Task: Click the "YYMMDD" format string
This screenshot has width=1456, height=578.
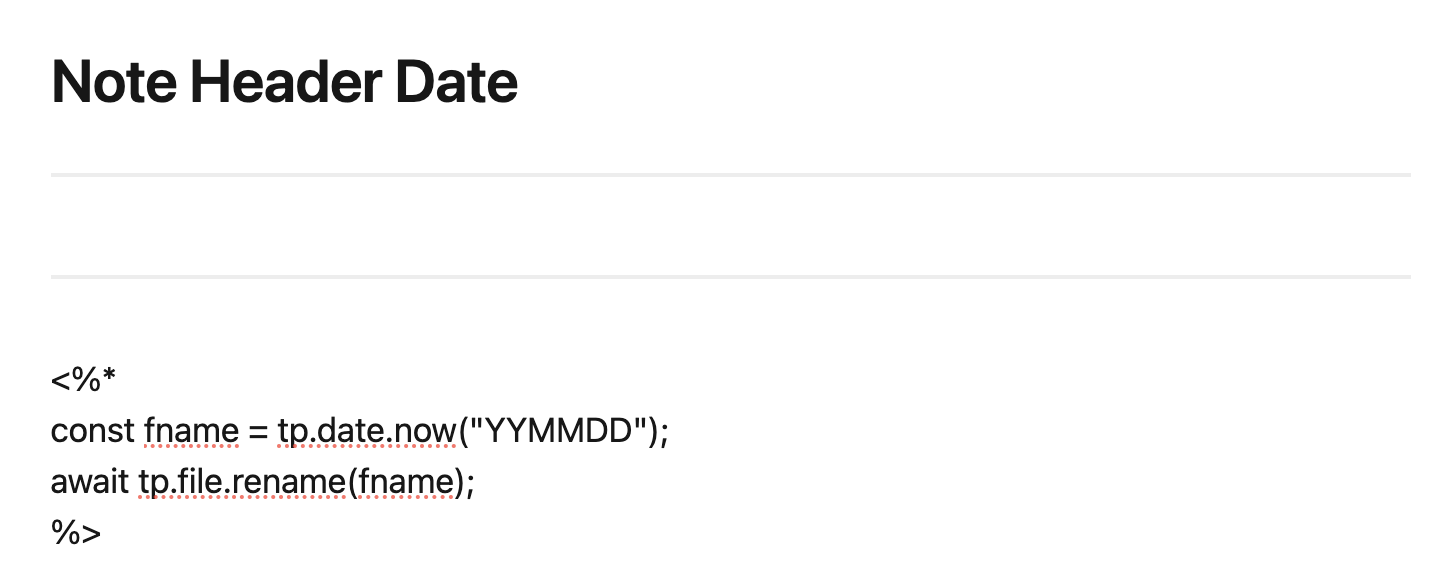Action: (555, 432)
